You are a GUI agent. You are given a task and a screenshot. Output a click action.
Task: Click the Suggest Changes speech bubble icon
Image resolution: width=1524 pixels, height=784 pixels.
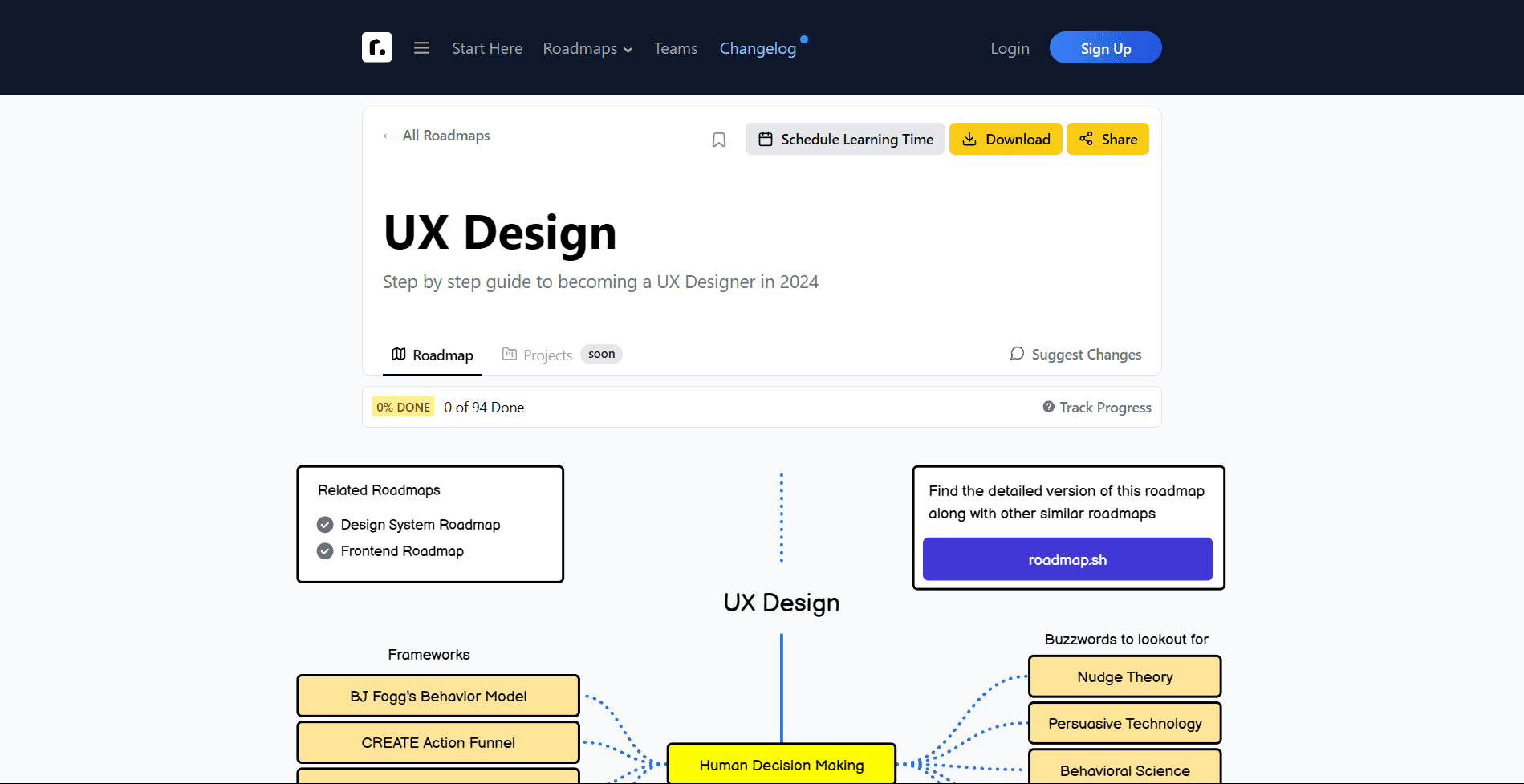(x=1017, y=354)
